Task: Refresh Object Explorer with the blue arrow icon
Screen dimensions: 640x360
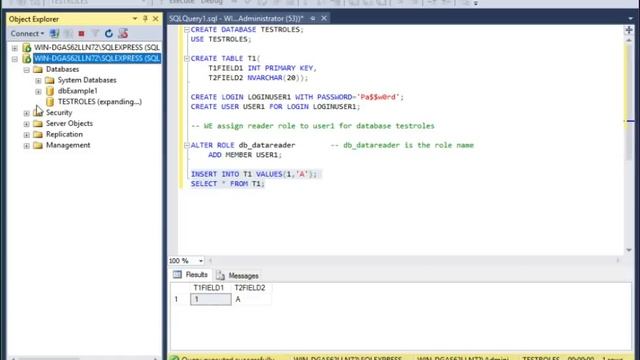Action: pos(109,33)
